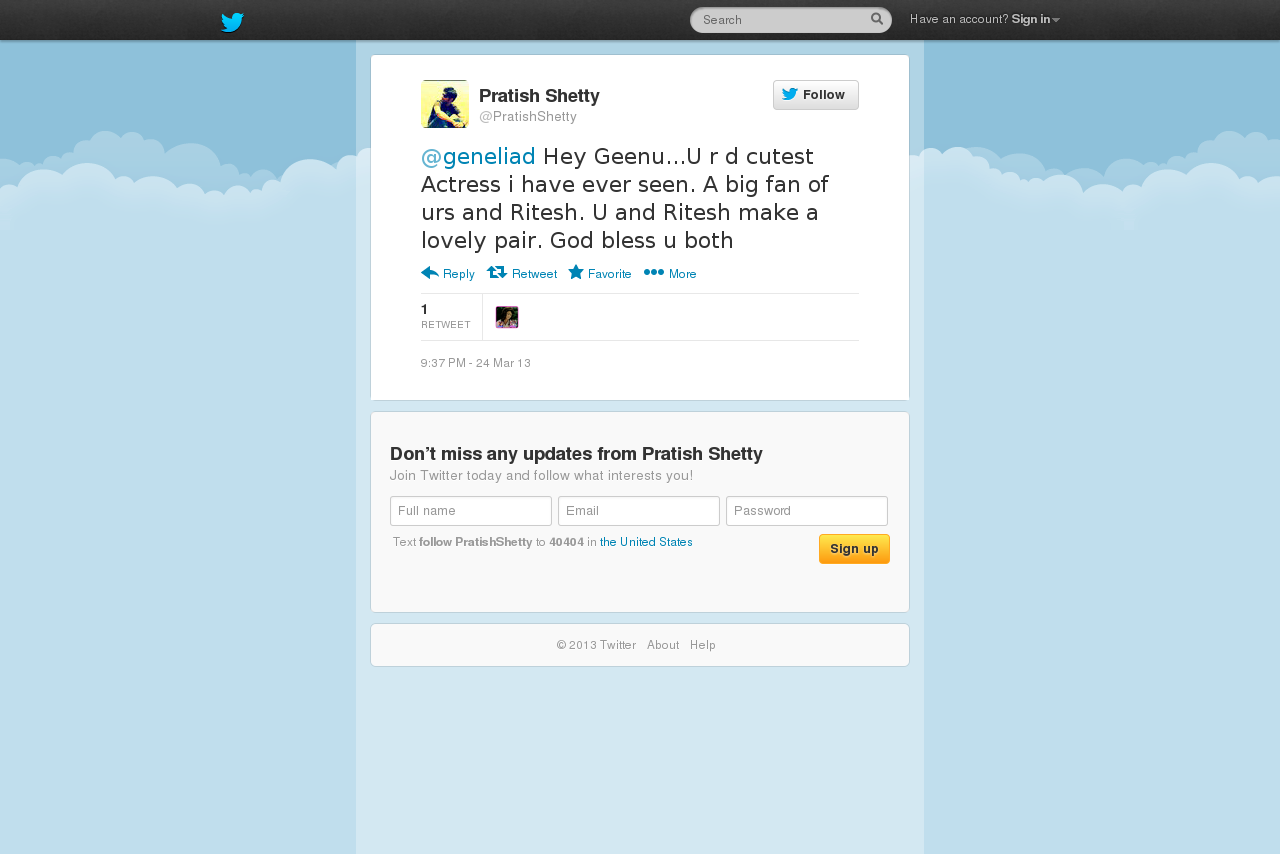This screenshot has height=854, width=1280.
Task: Click the yellow Sign up button
Action: coord(854,549)
